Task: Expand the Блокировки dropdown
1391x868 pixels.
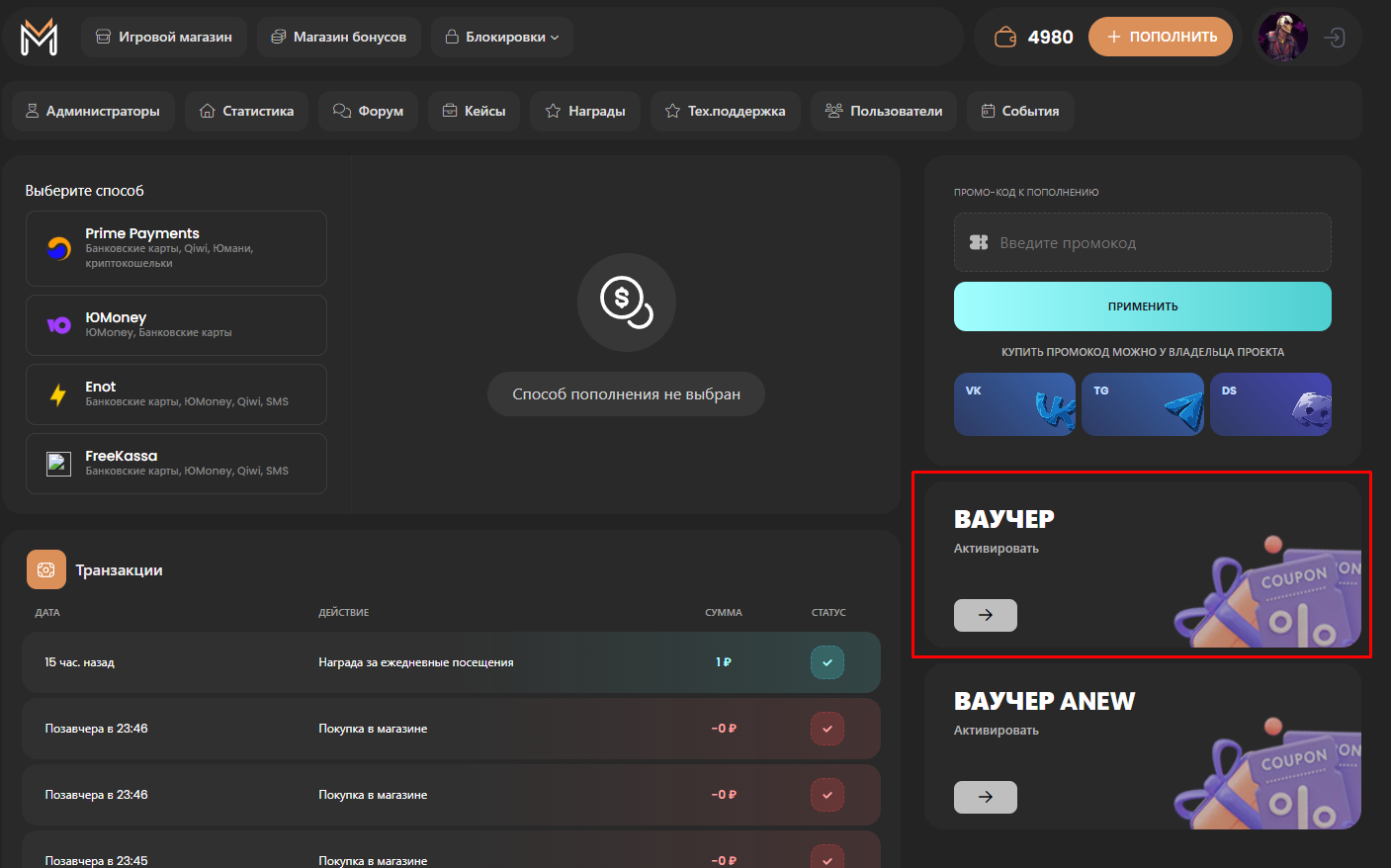Action: tap(502, 38)
